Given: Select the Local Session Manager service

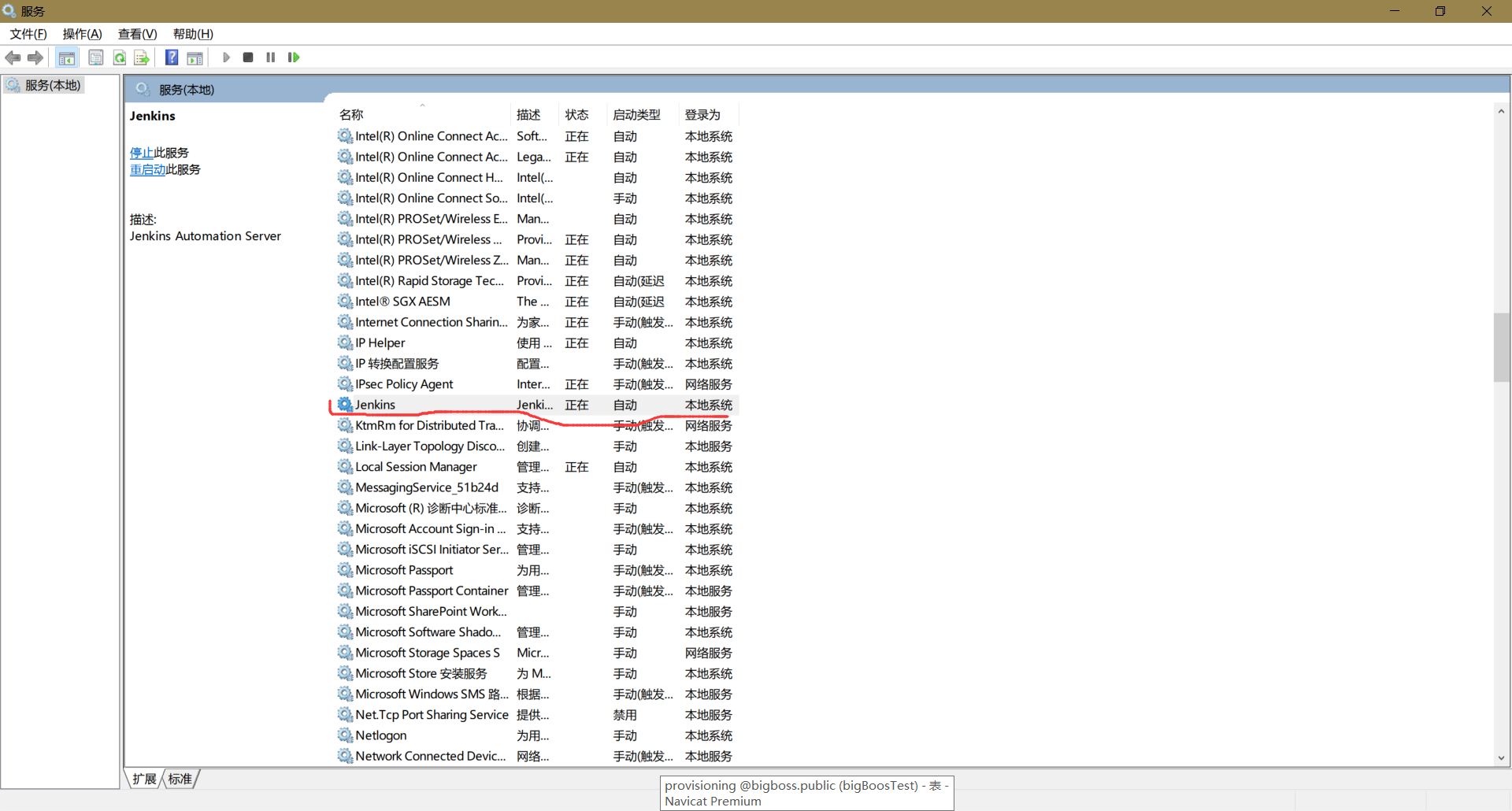Looking at the screenshot, I should (x=538, y=467).
